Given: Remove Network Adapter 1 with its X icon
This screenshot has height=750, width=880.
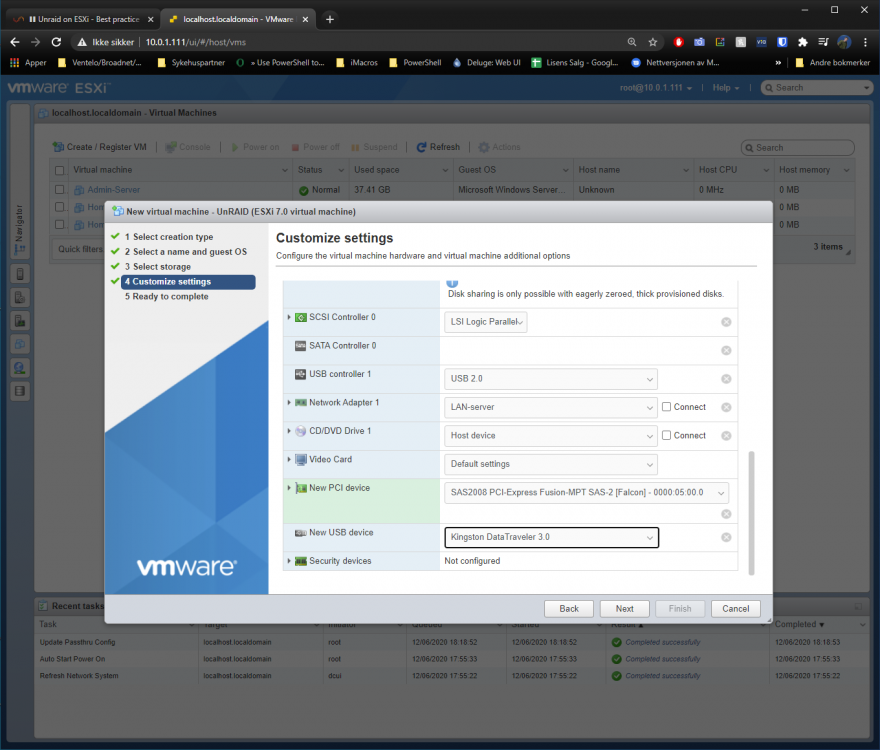Looking at the screenshot, I should [x=726, y=408].
